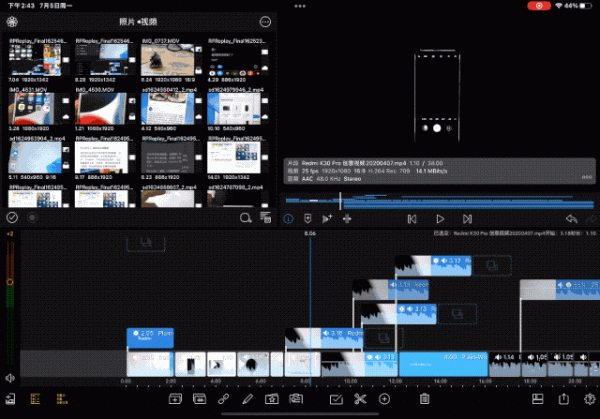
Task: Search the media library
Action: click(246, 216)
